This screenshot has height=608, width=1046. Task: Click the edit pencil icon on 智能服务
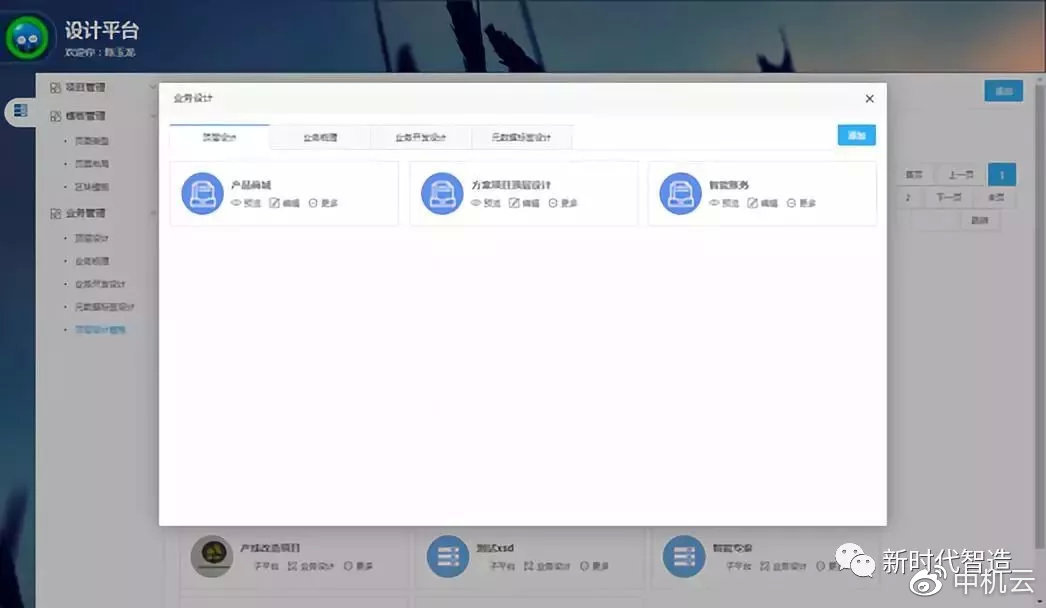(752, 203)
